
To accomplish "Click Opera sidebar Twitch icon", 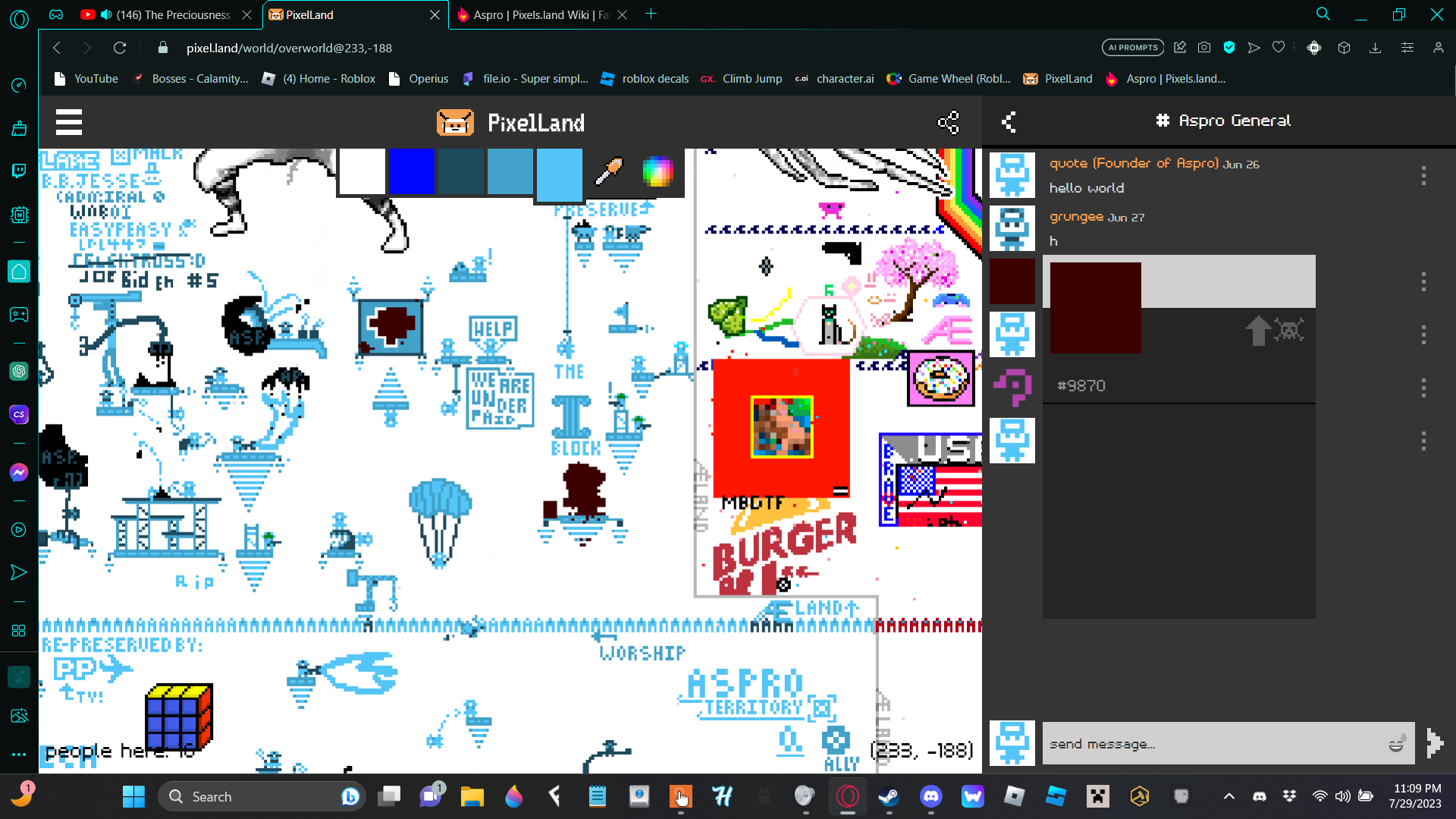I will tap(19, 171).
